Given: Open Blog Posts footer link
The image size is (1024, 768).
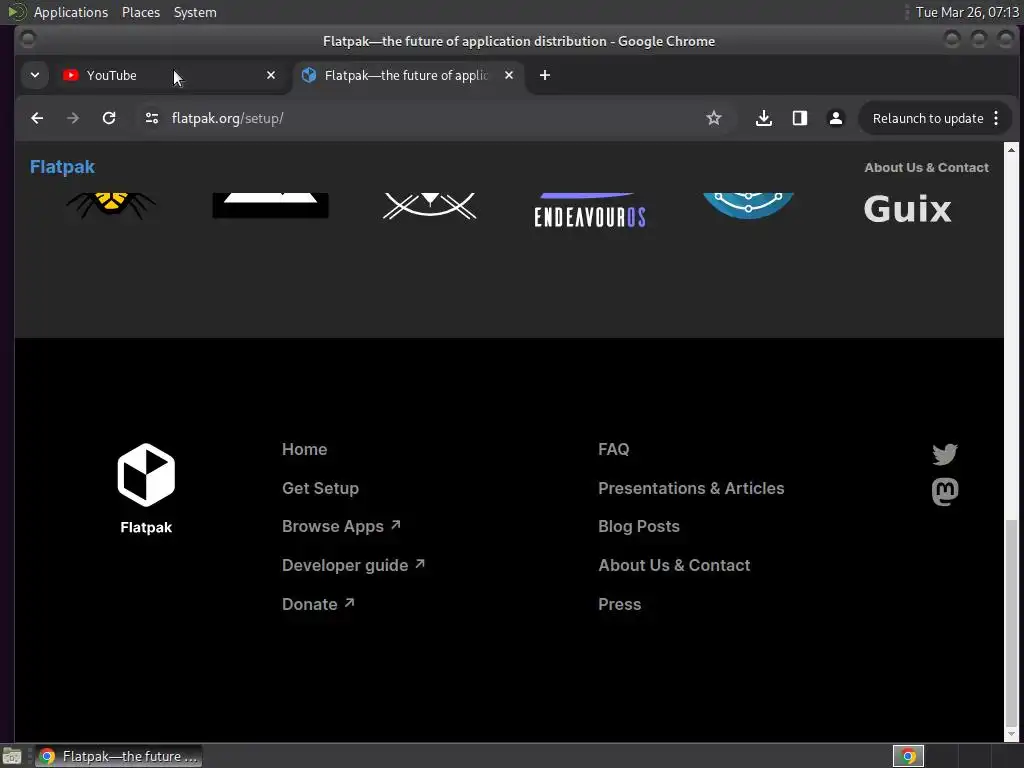Looking at the screenshot, I should pos(639,526).
